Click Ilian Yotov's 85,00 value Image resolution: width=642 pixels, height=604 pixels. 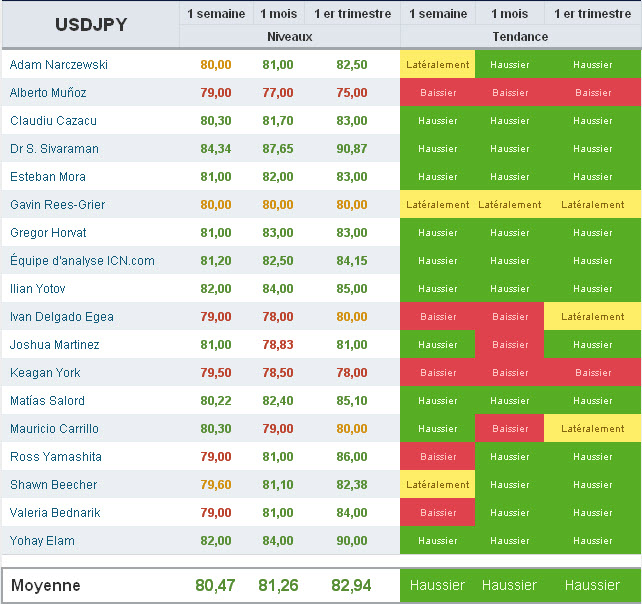coord(352,289)
